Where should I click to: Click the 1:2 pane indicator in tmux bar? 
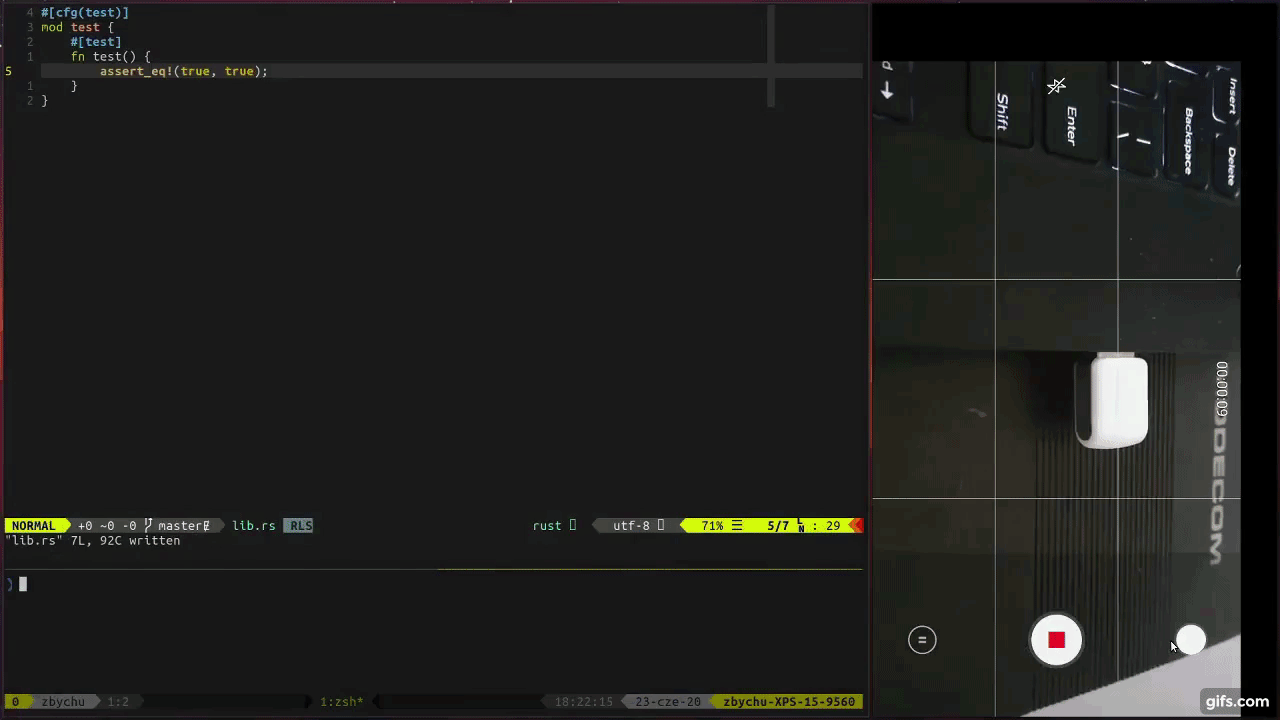tap(118, 701)
